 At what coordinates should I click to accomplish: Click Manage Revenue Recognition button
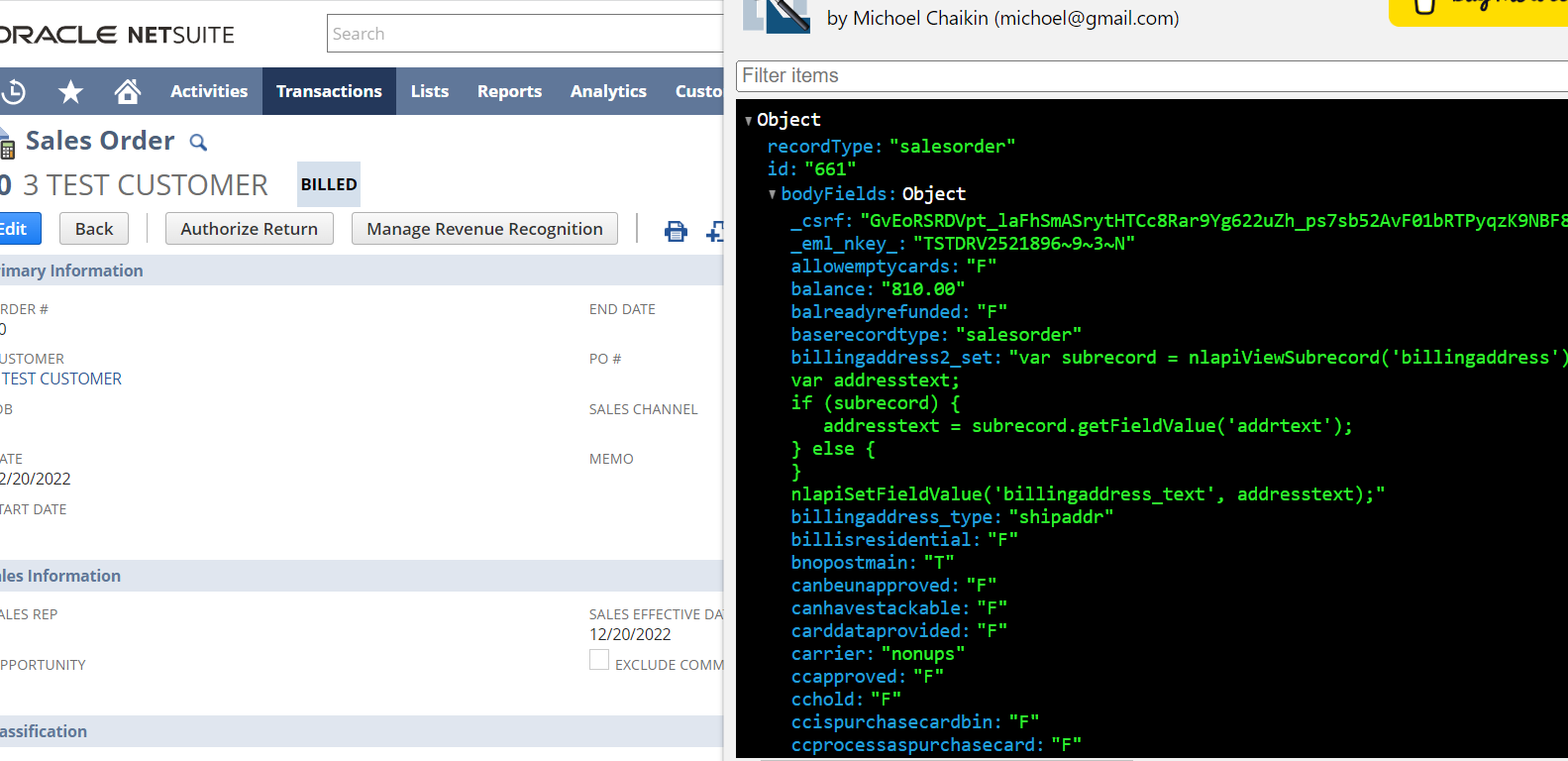pos(484,229)
